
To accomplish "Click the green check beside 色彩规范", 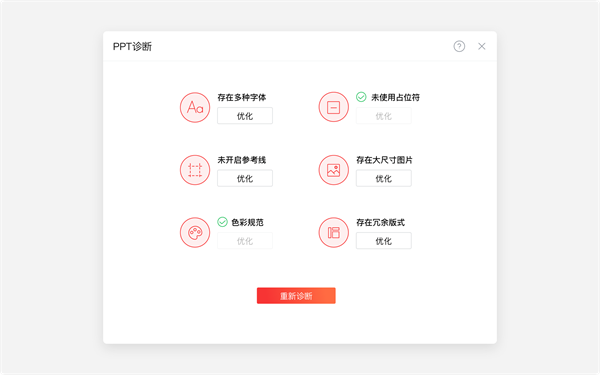I will 222,222.
